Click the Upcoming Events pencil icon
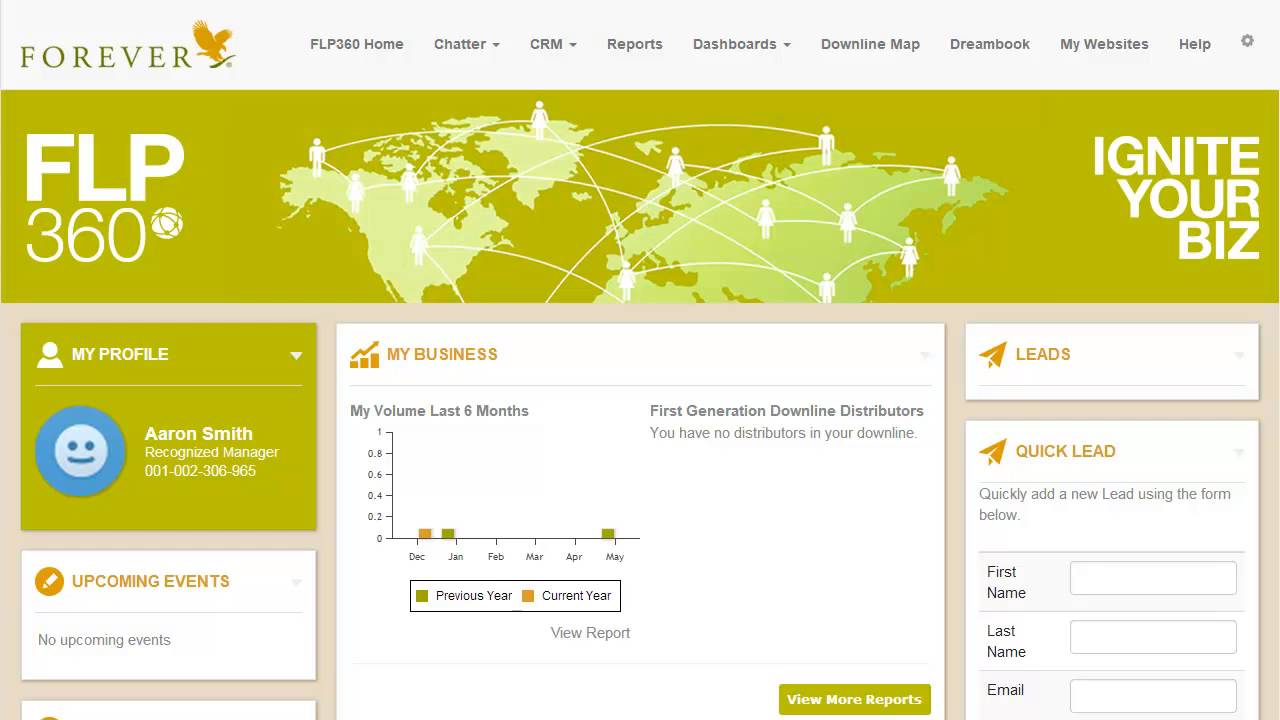This screenshot has width=1280, height=720. point(49,581)
